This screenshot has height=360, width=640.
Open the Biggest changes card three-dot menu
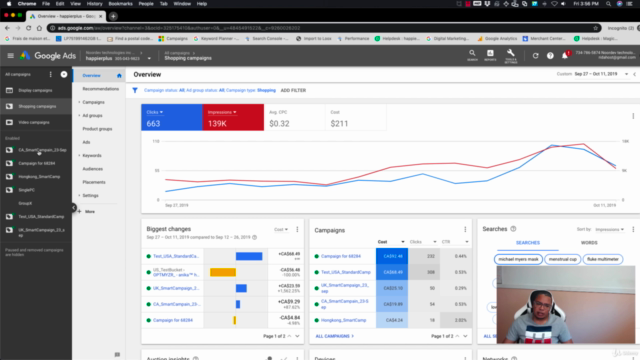point(297,229)
